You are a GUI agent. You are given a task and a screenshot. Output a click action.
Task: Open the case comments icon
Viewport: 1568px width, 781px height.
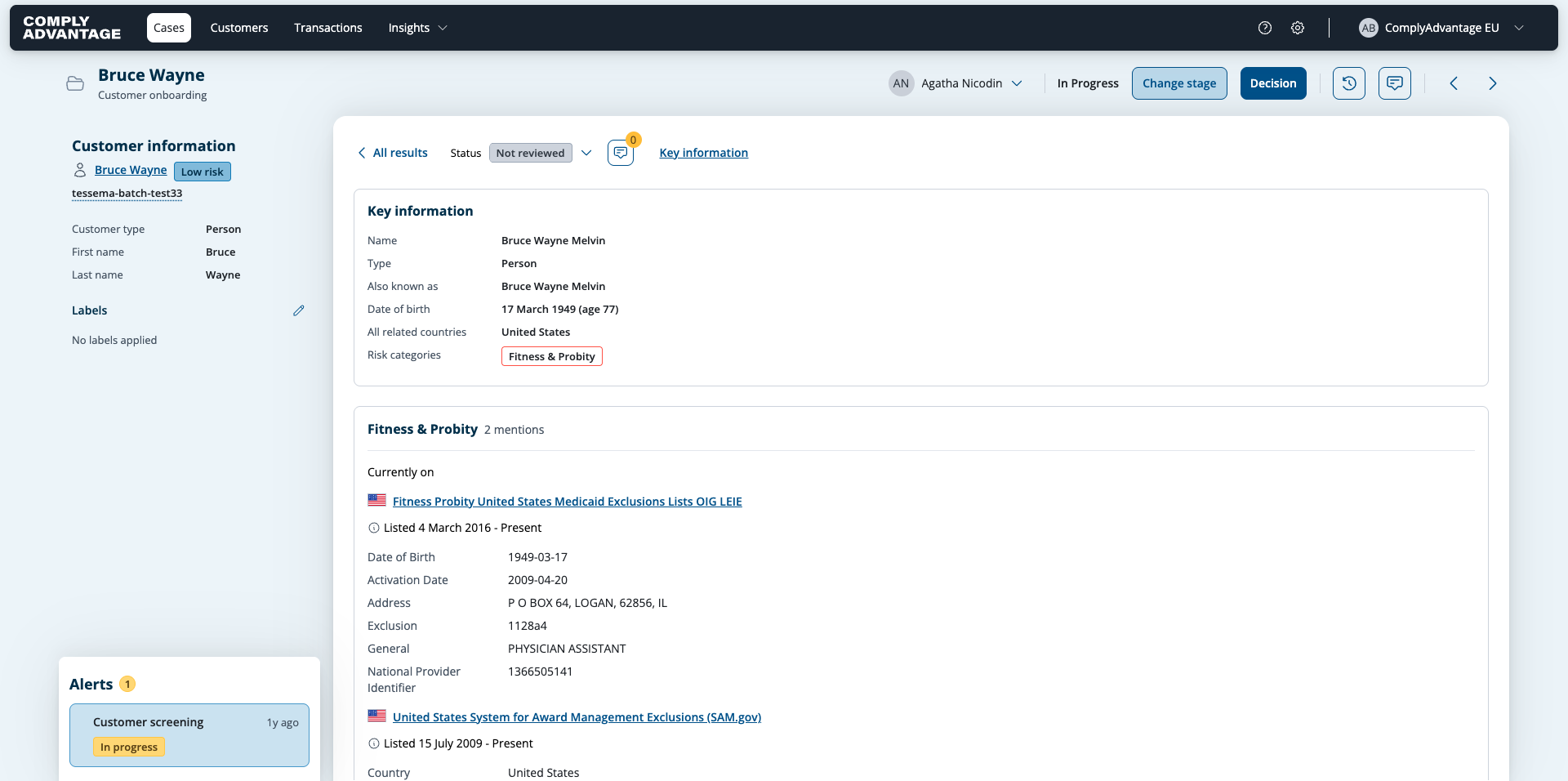[x=1395, y=83]
